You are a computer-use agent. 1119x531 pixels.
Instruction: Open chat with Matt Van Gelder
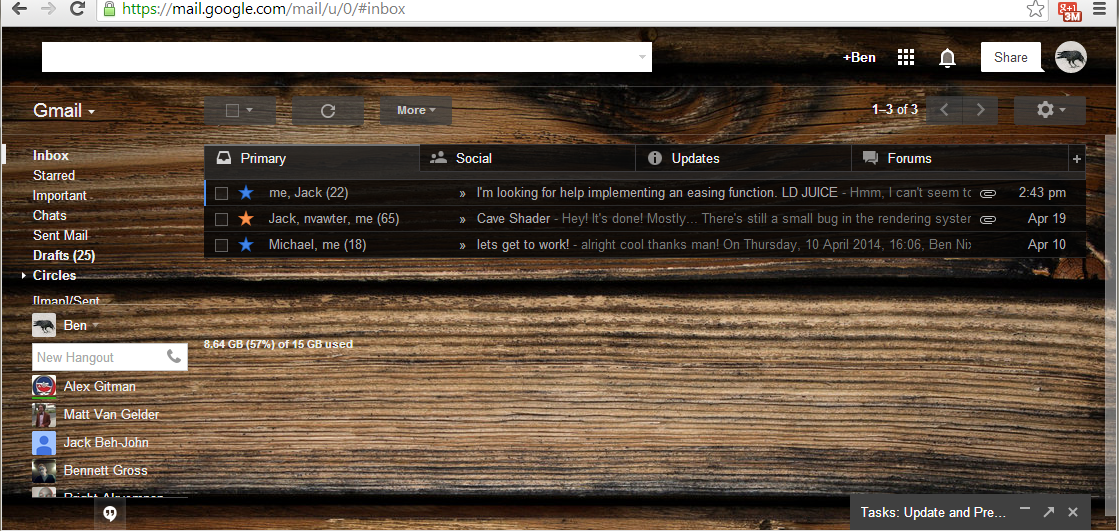[x=111, y=415]
